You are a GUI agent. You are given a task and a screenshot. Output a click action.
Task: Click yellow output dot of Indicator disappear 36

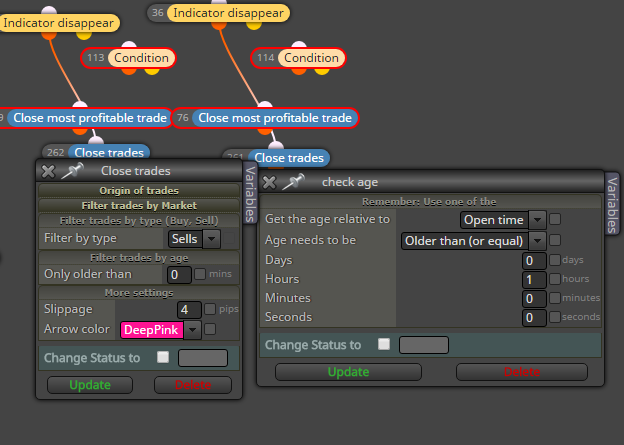(x=254, y=25)
